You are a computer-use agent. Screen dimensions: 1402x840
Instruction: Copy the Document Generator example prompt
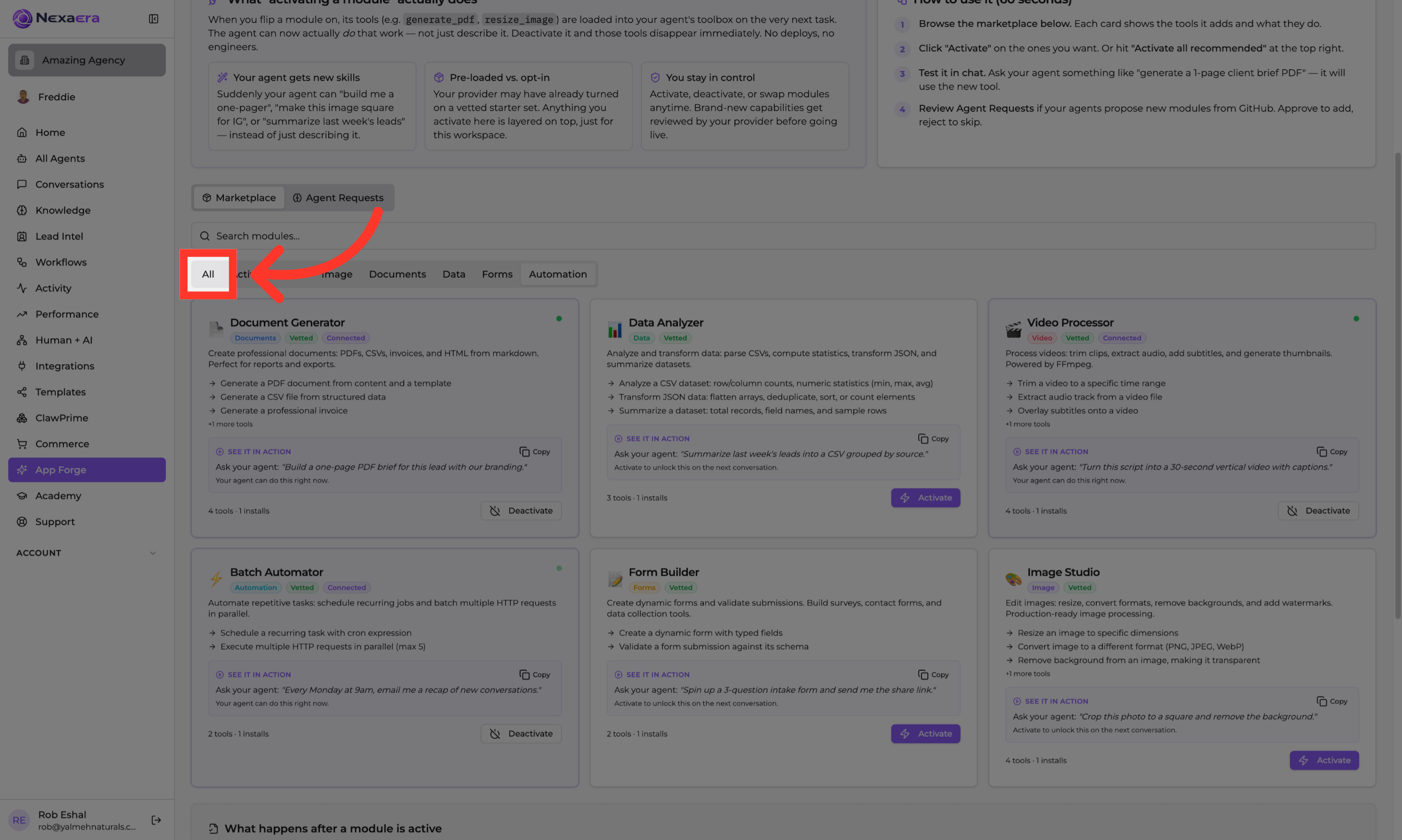pos(534,452)
